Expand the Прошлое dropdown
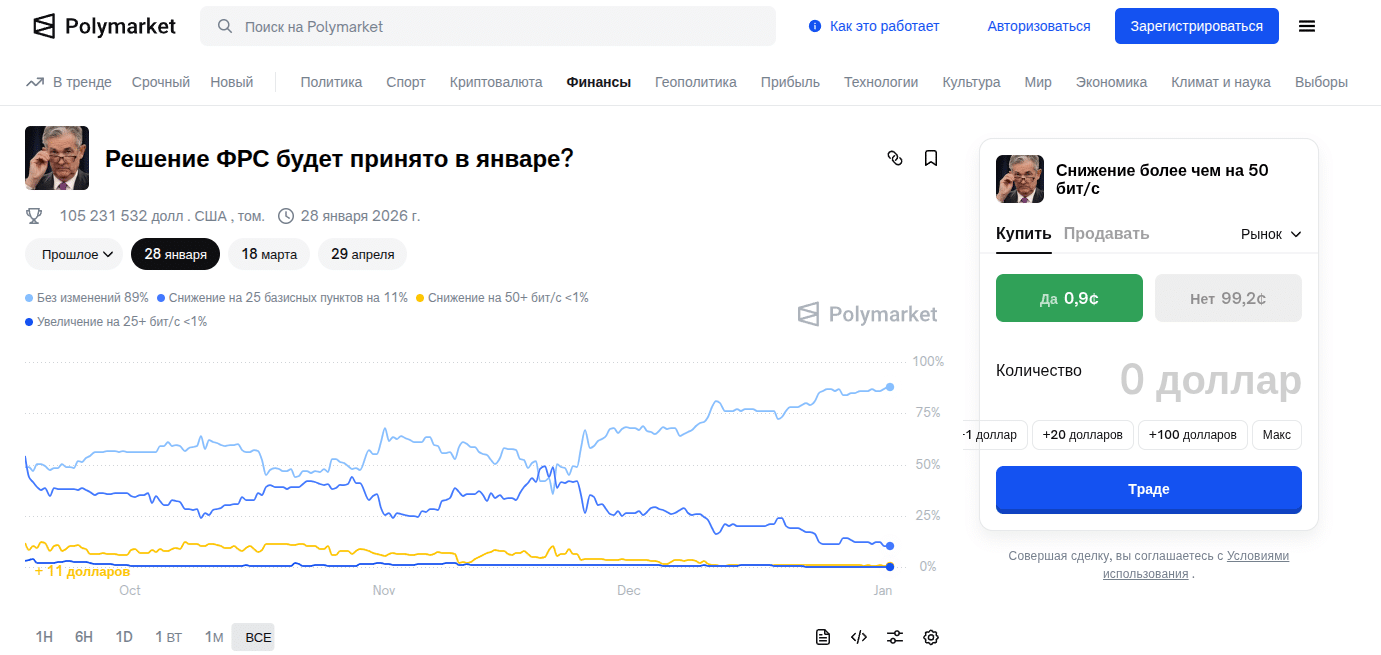1381x655 pixels. click(77, 254)
